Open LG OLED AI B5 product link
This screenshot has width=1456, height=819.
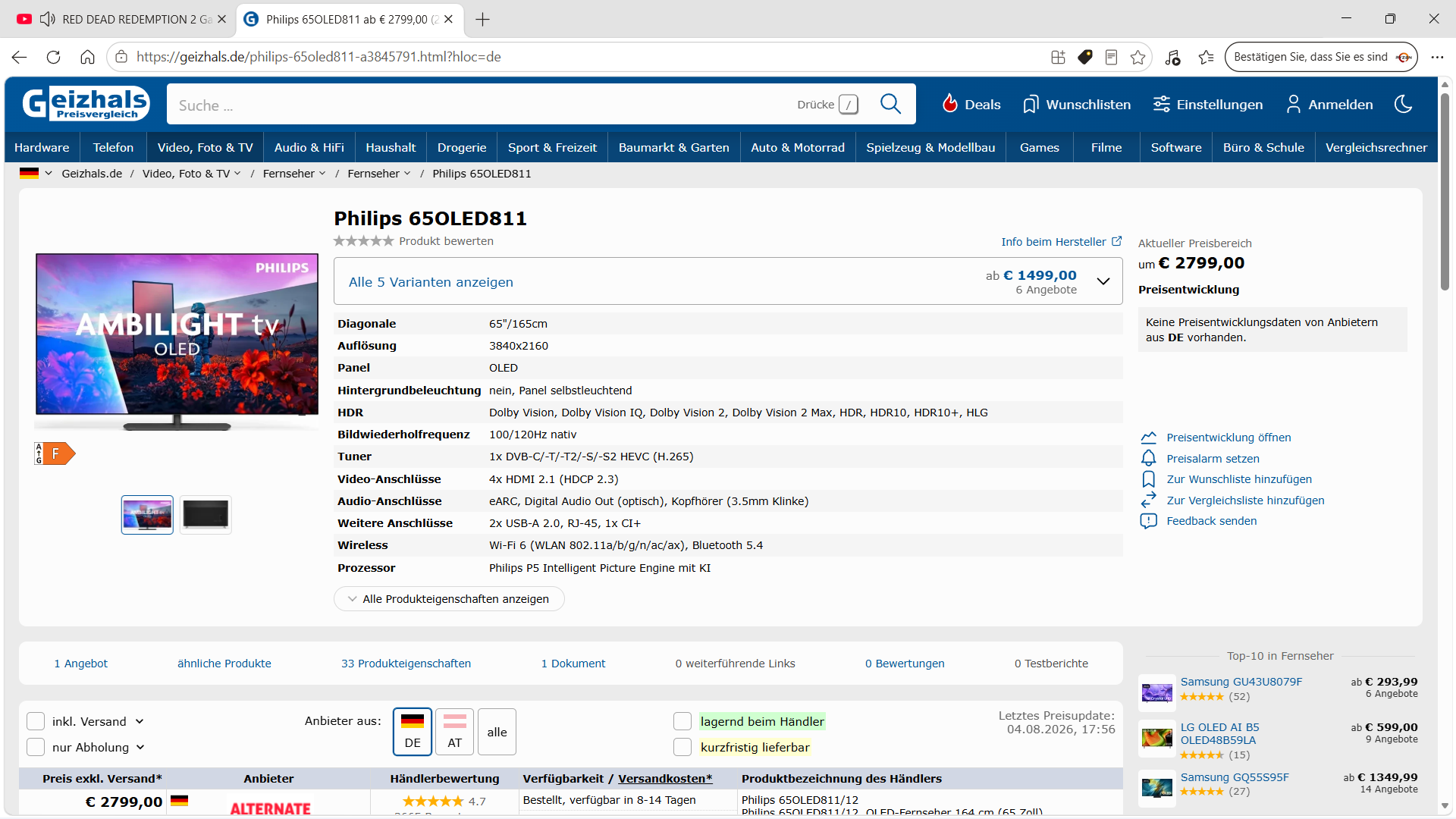[1219, 733]
